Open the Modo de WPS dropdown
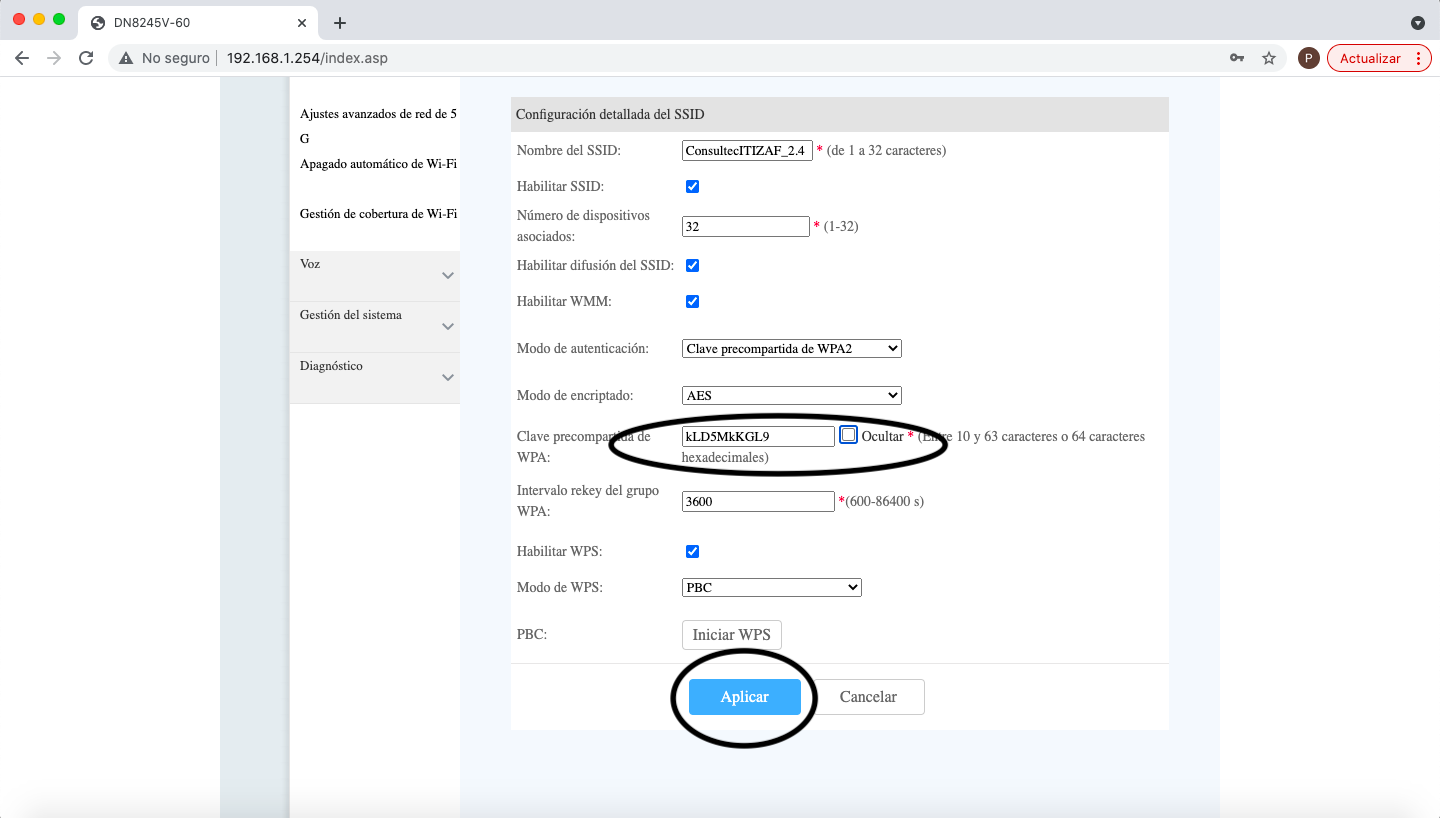This screenshot has height=818, width=1440. pos(771,588)
